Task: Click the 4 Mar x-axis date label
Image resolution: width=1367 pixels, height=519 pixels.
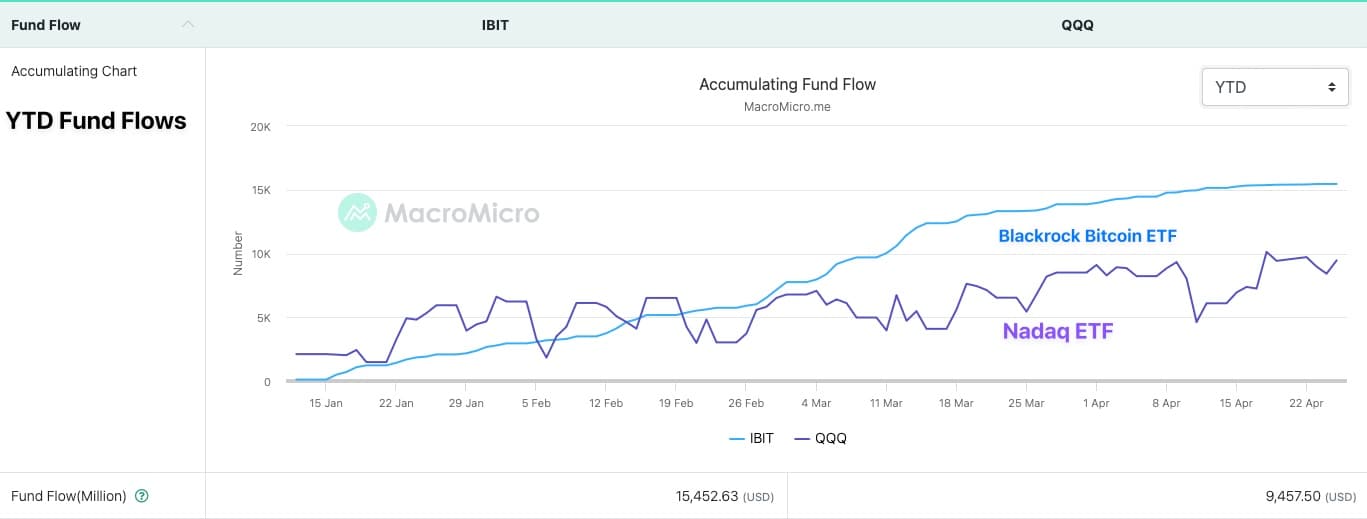Action: 816,403
